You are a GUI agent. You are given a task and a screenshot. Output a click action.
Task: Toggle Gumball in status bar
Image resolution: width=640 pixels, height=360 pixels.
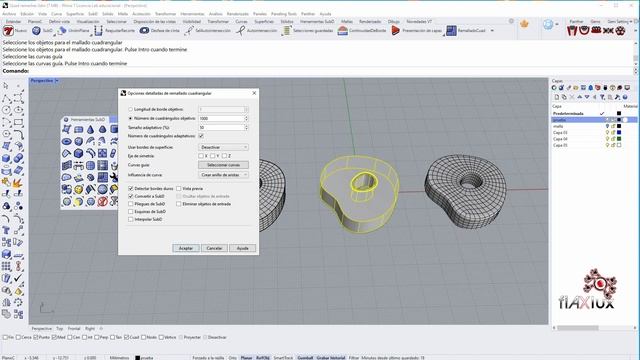(x=305, y=358)
